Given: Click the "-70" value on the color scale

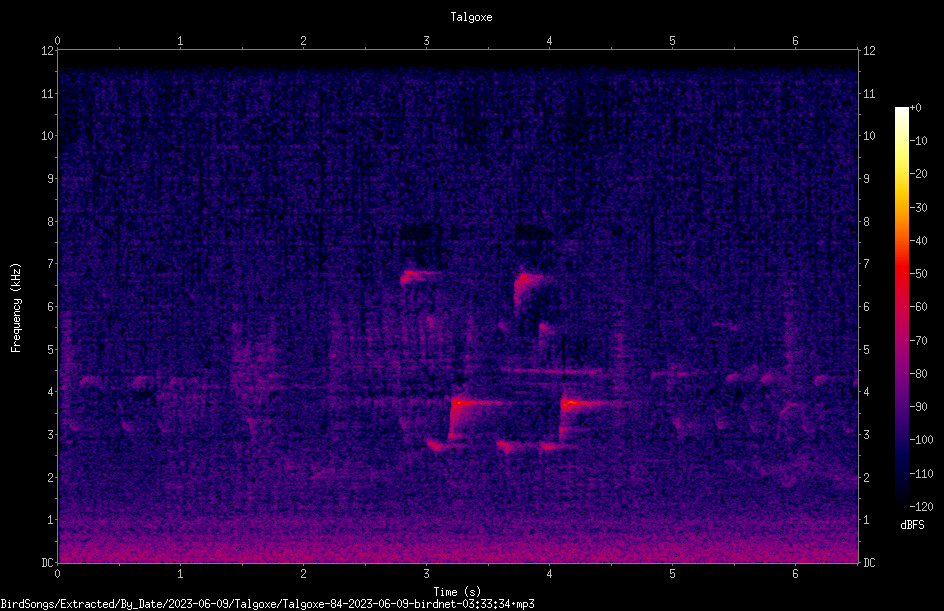Looking at the screenshot, I should [918, 341].
